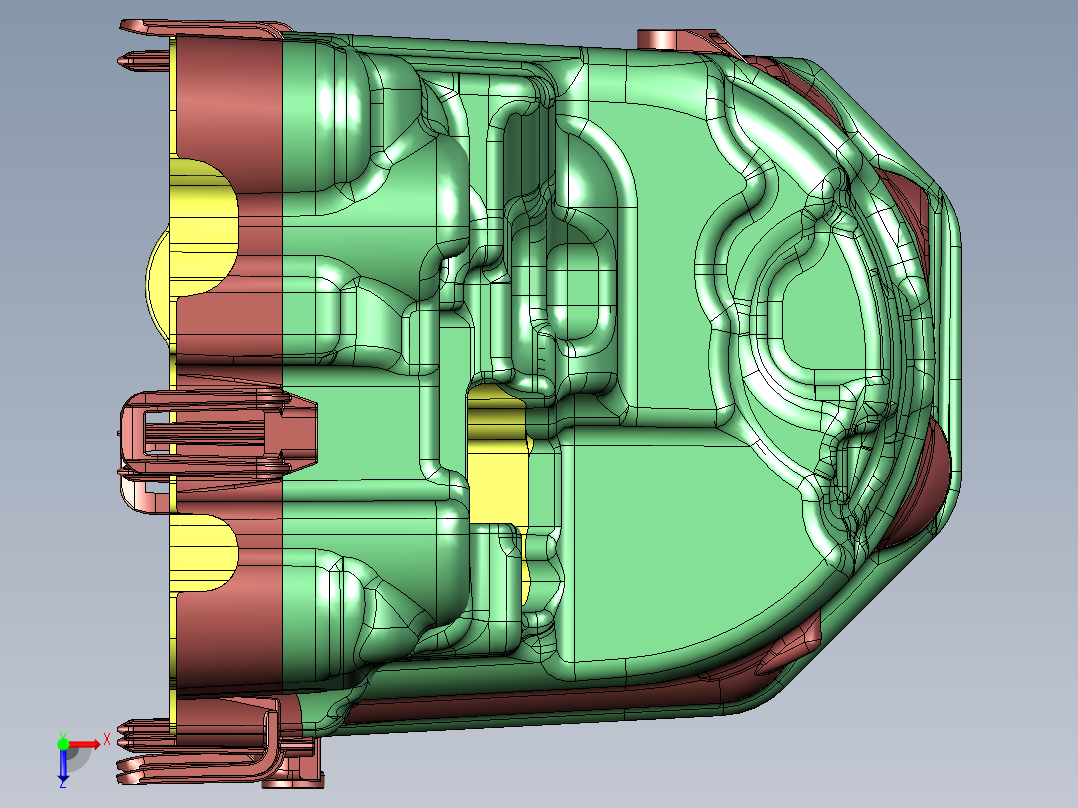1078x808 pixels.
Task: Click the green Y axis dot of triad
Action: coord(63,744)
